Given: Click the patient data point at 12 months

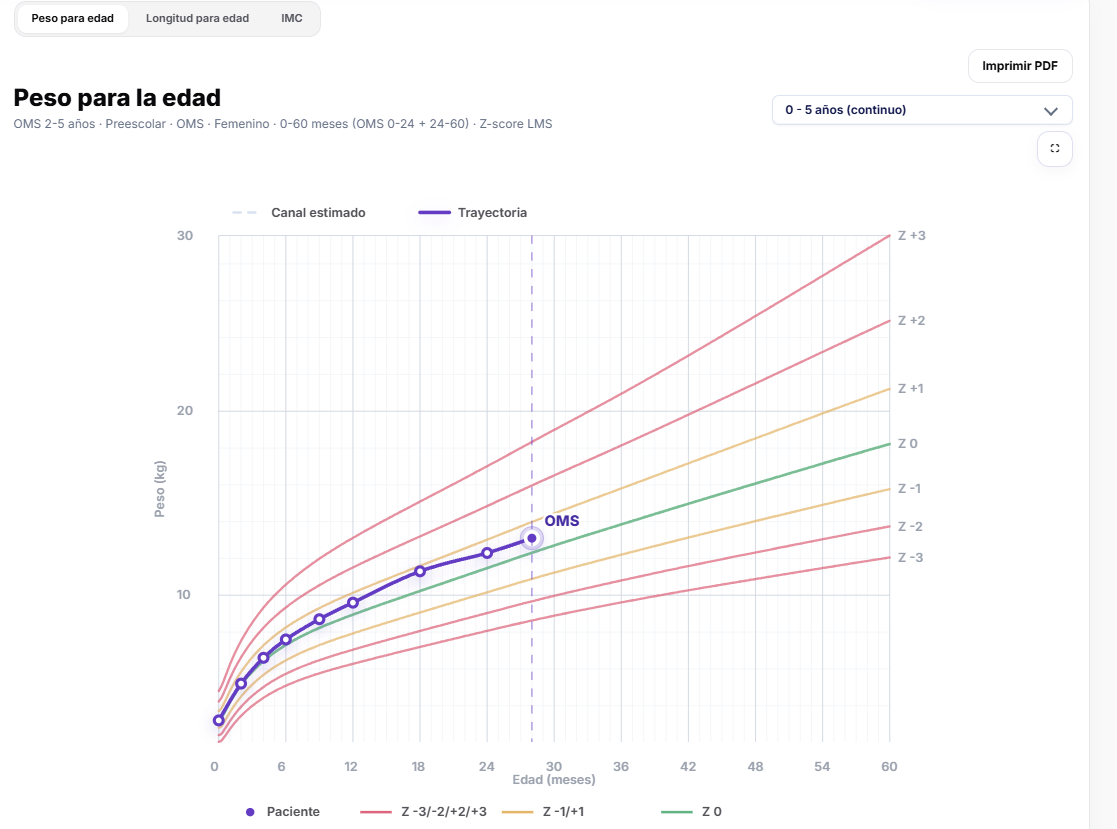Looking at the screenshot, I should point(353,603).
